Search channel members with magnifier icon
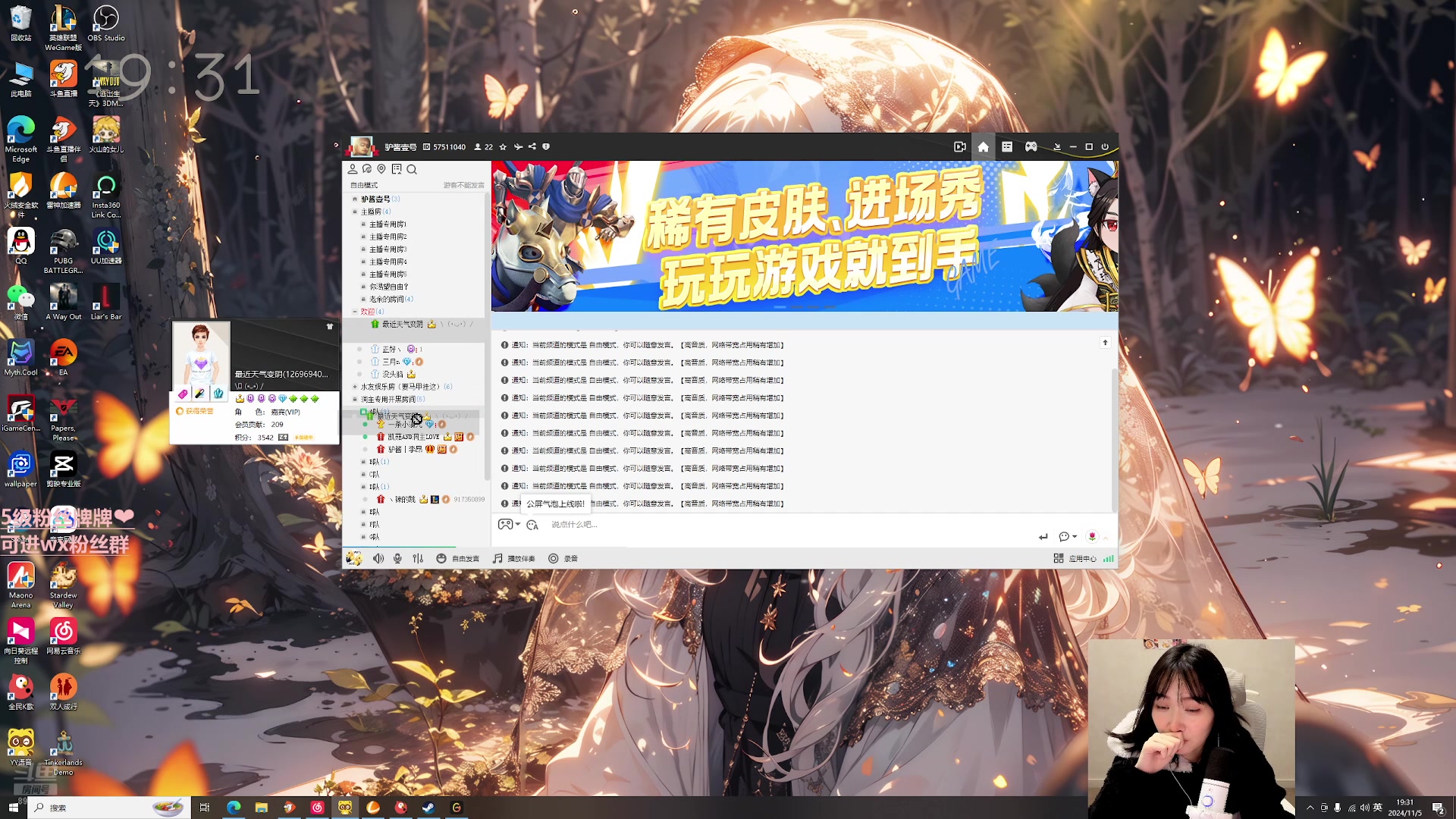The image size is (1456, 819). (x=412, y=169)
